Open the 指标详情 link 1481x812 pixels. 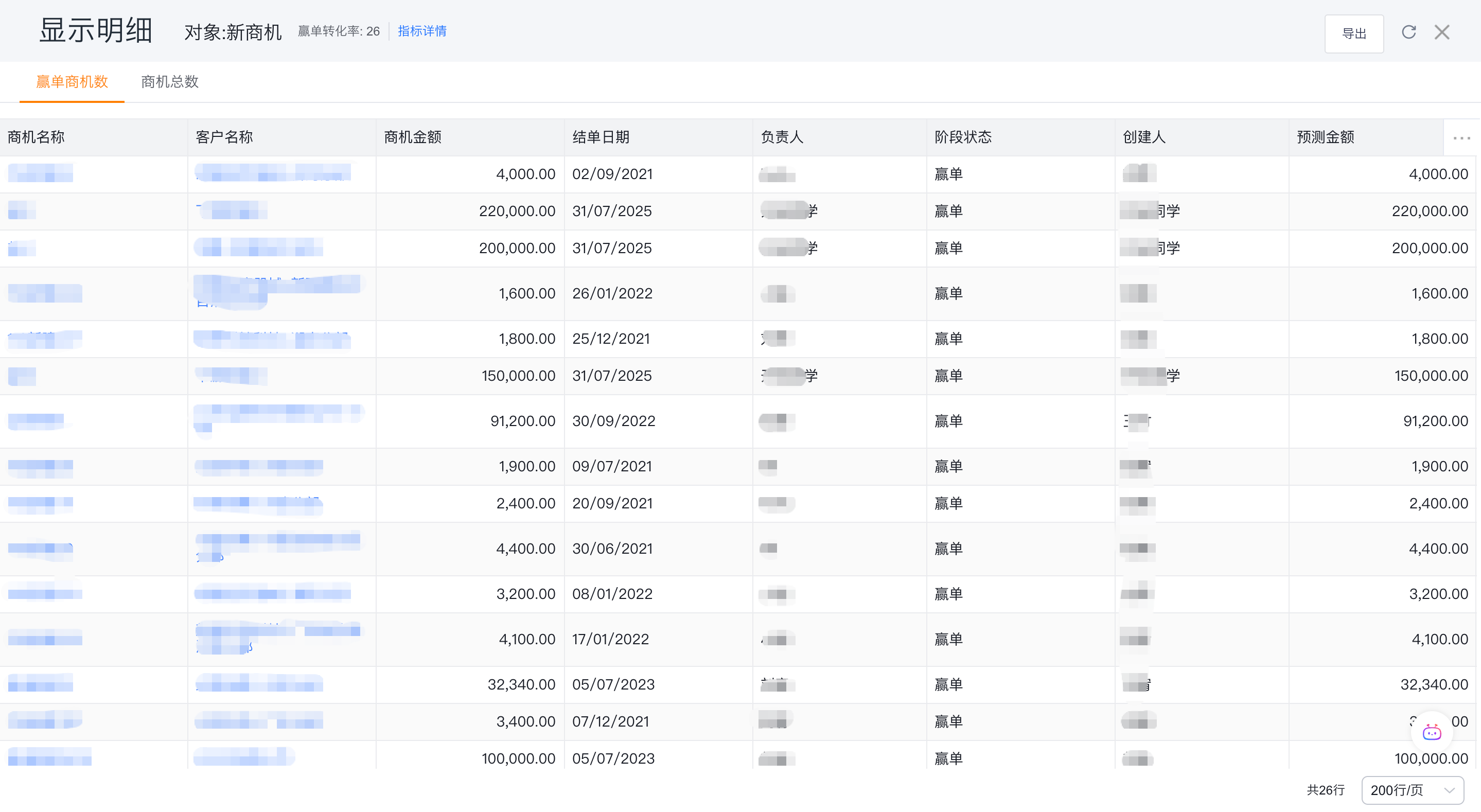pos(422,31)
